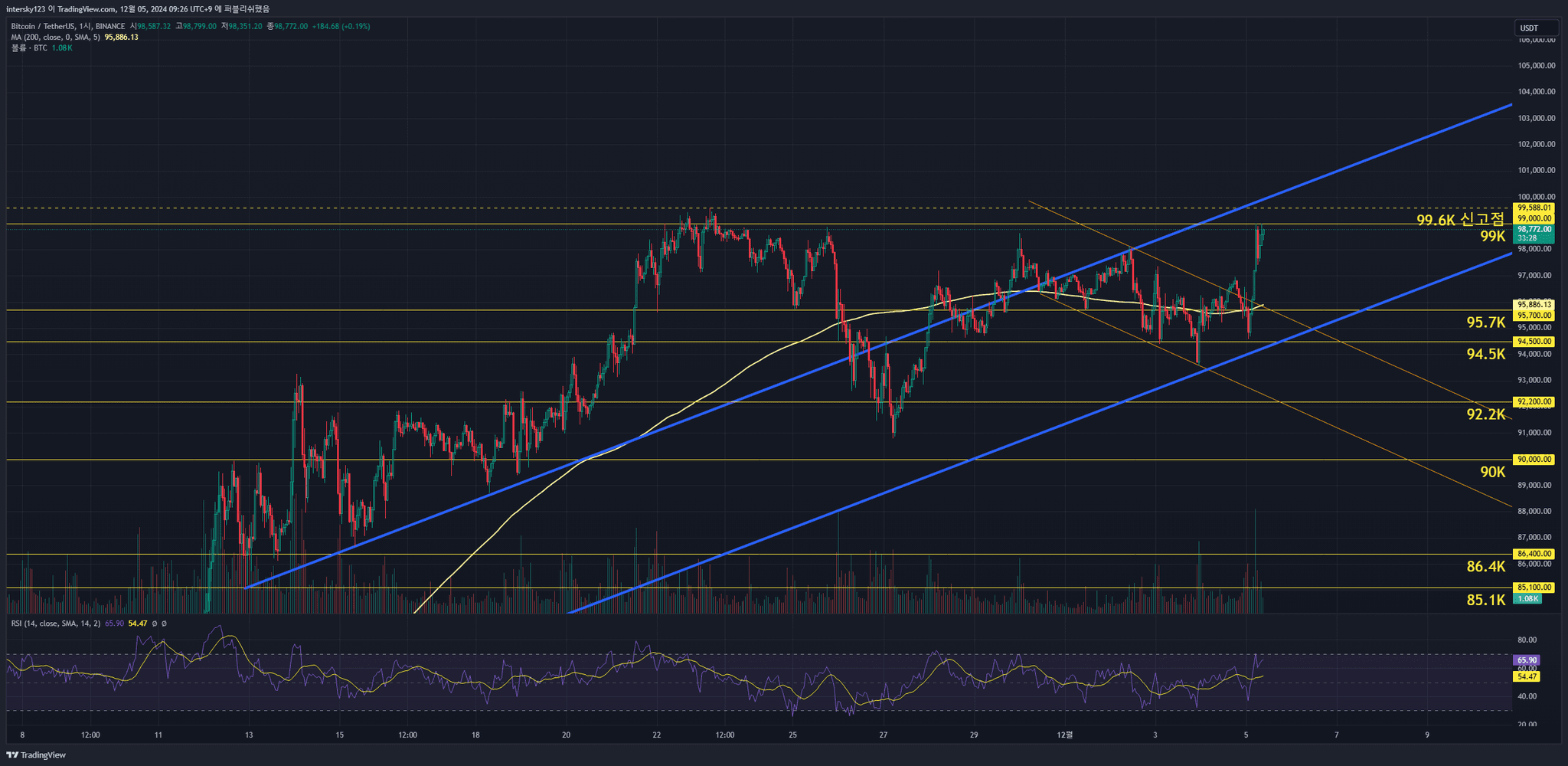Image resolution: width=1568 pixels, height=766 pixels.
Task: Click the 99,588.01 price axis label
Action: 1534,208
